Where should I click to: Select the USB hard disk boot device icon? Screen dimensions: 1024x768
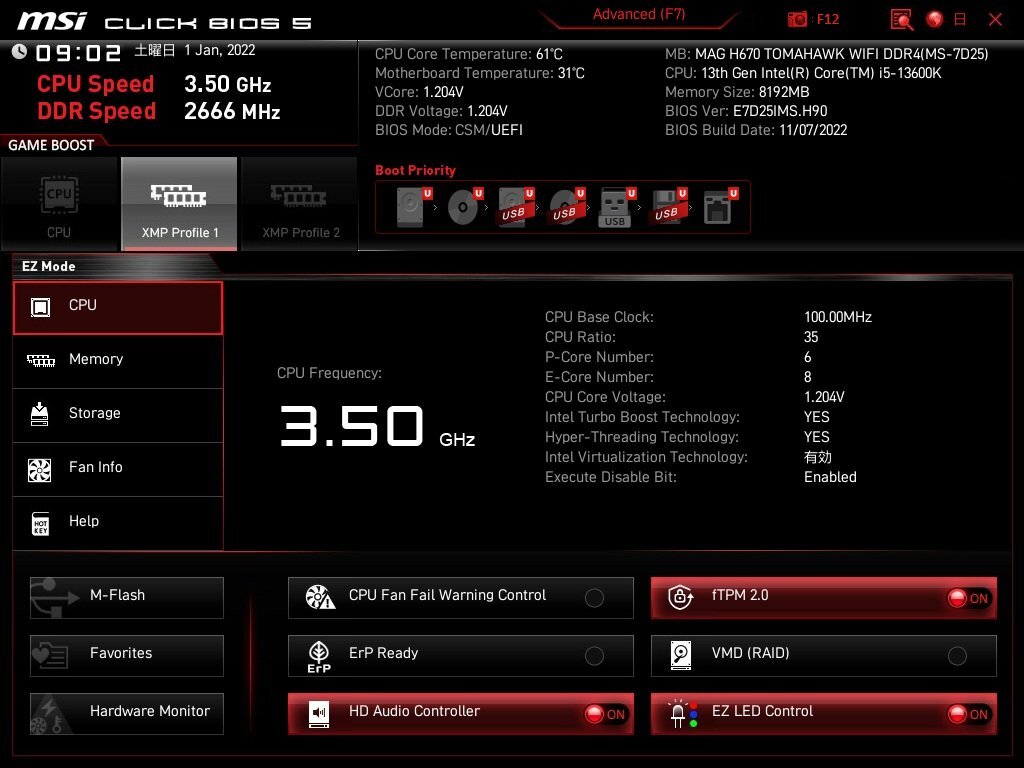click(x=515, y=207)
